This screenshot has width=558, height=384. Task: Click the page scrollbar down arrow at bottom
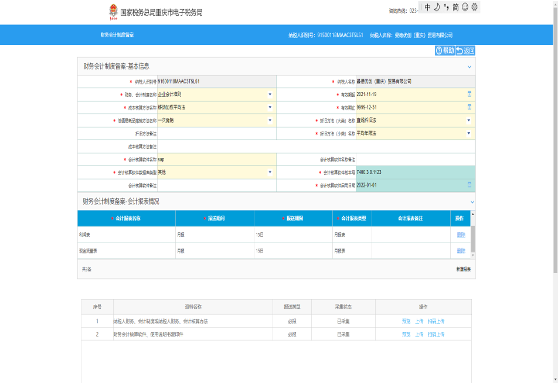pos(555,380)
